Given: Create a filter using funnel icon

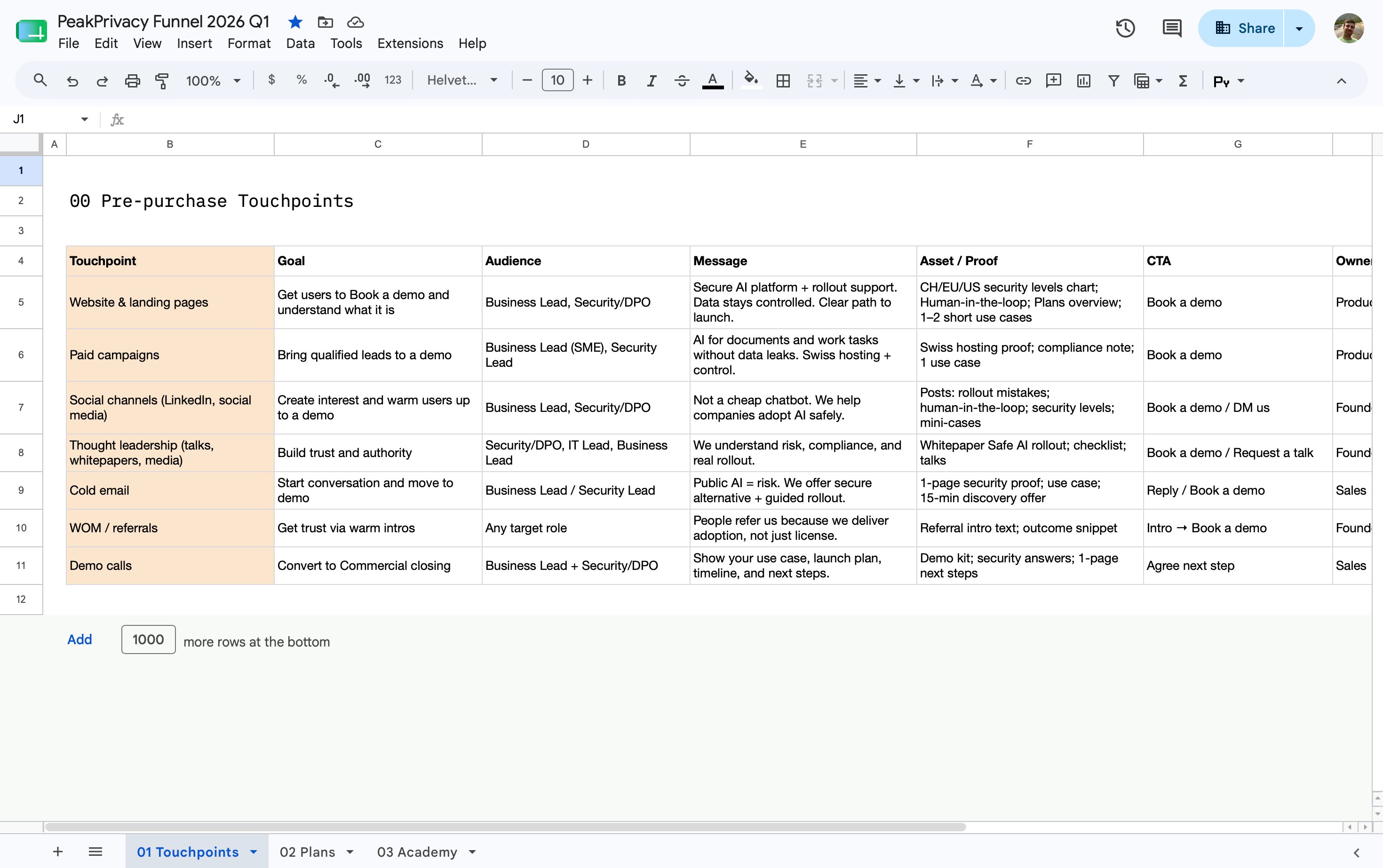Looking at the screenshot, I should pyautogui.click(x=1113, y=81).
